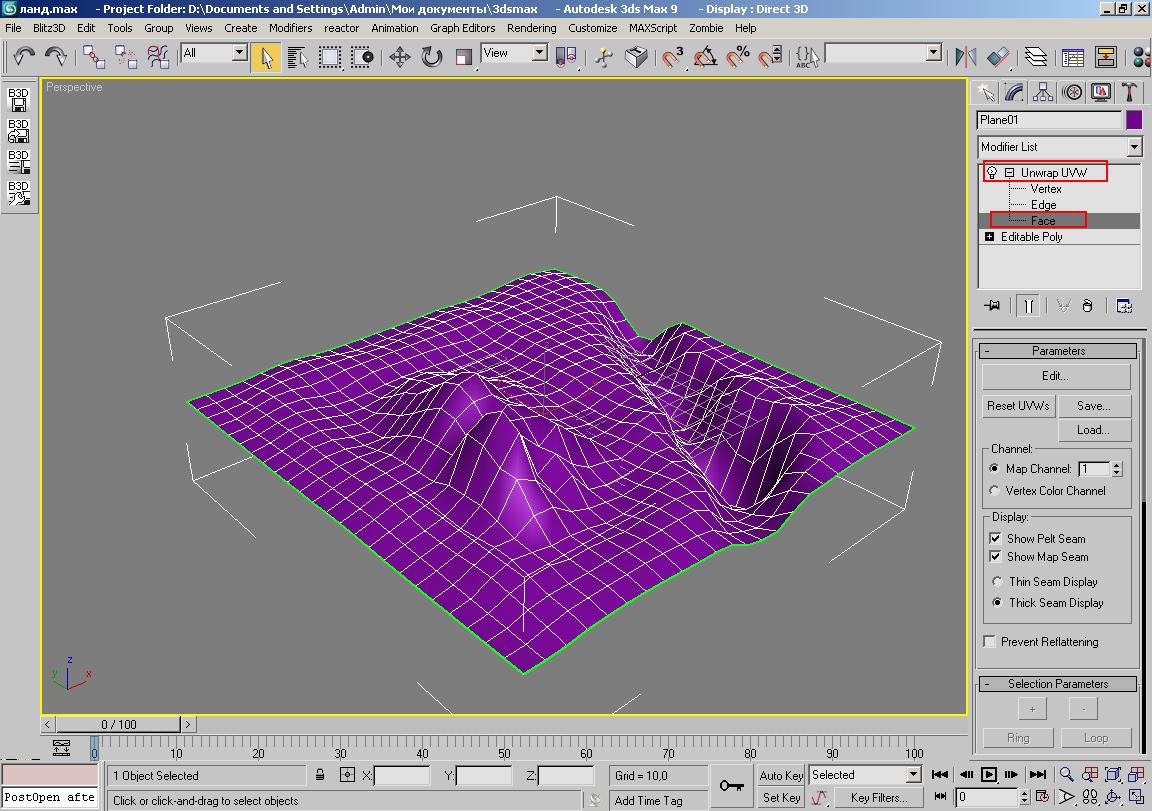Activate the Select Object arrow tool

click(266, 57)
